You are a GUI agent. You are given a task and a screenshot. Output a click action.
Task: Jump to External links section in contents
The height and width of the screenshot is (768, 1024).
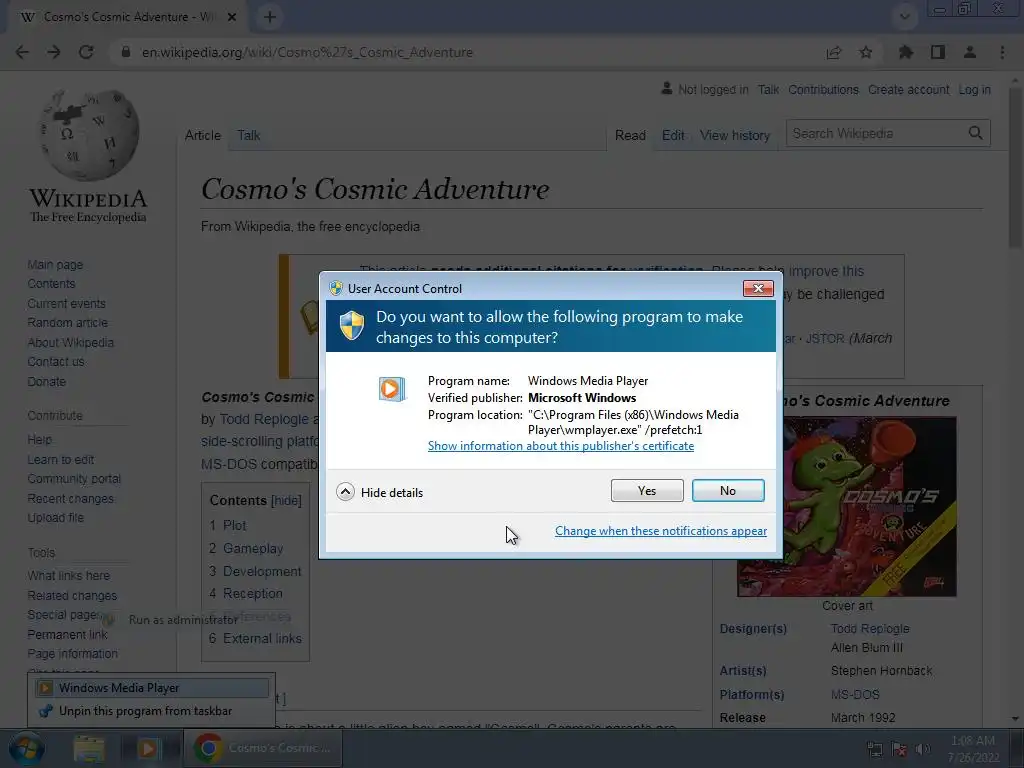(x=262, y=638)
